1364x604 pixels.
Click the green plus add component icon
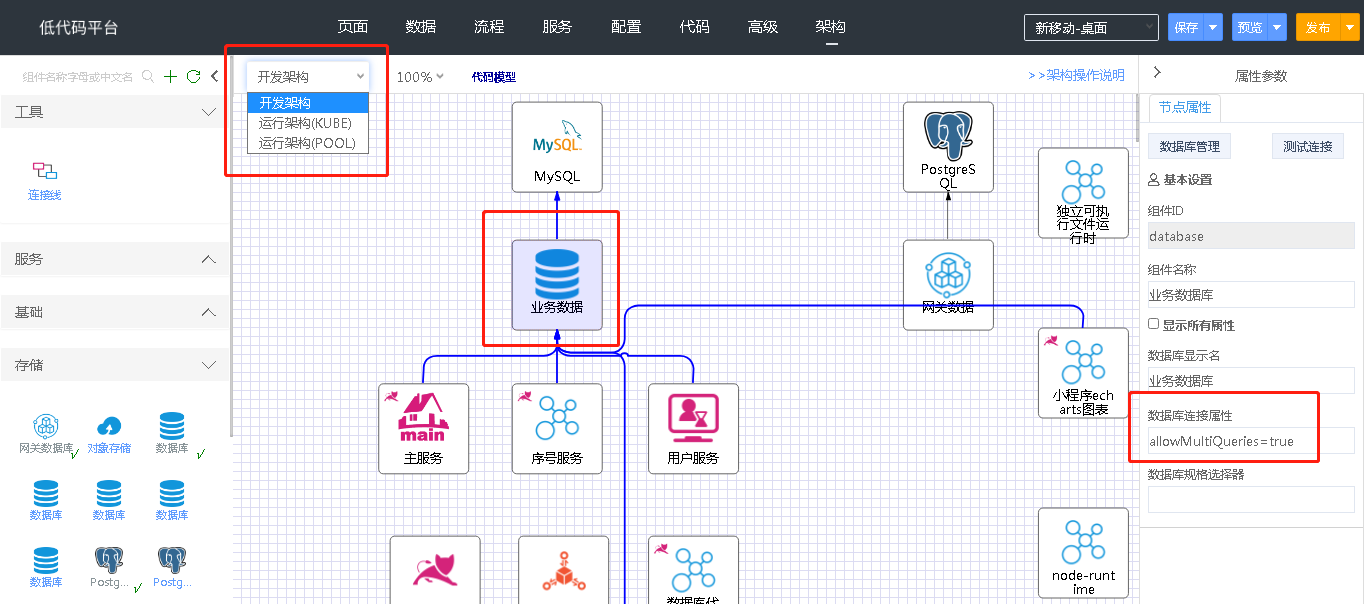[170, 76]
